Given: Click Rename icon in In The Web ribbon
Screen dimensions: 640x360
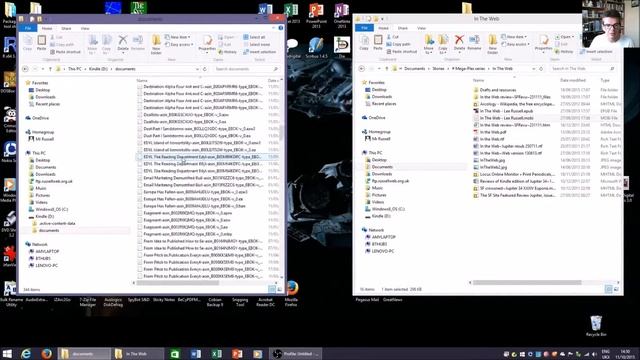Looking at the screenshot, I should pyautogui.click(x=474, y=42).
